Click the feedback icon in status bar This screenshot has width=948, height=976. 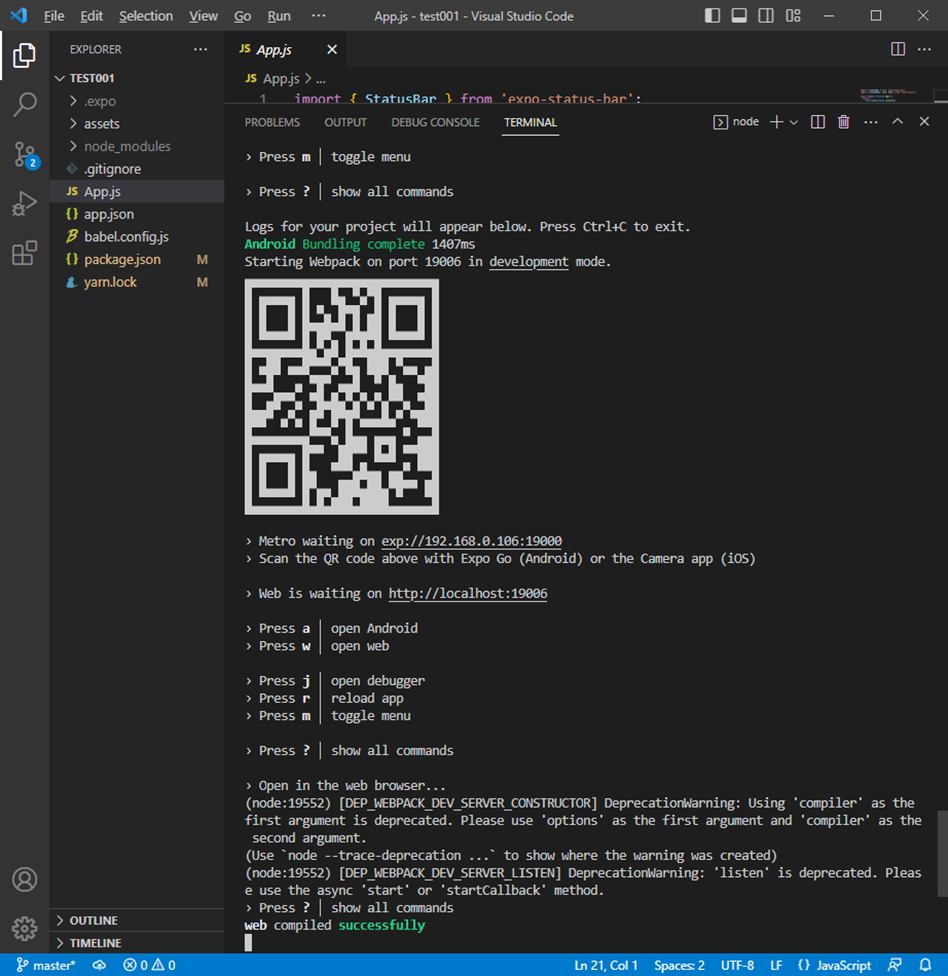(894, 965)
